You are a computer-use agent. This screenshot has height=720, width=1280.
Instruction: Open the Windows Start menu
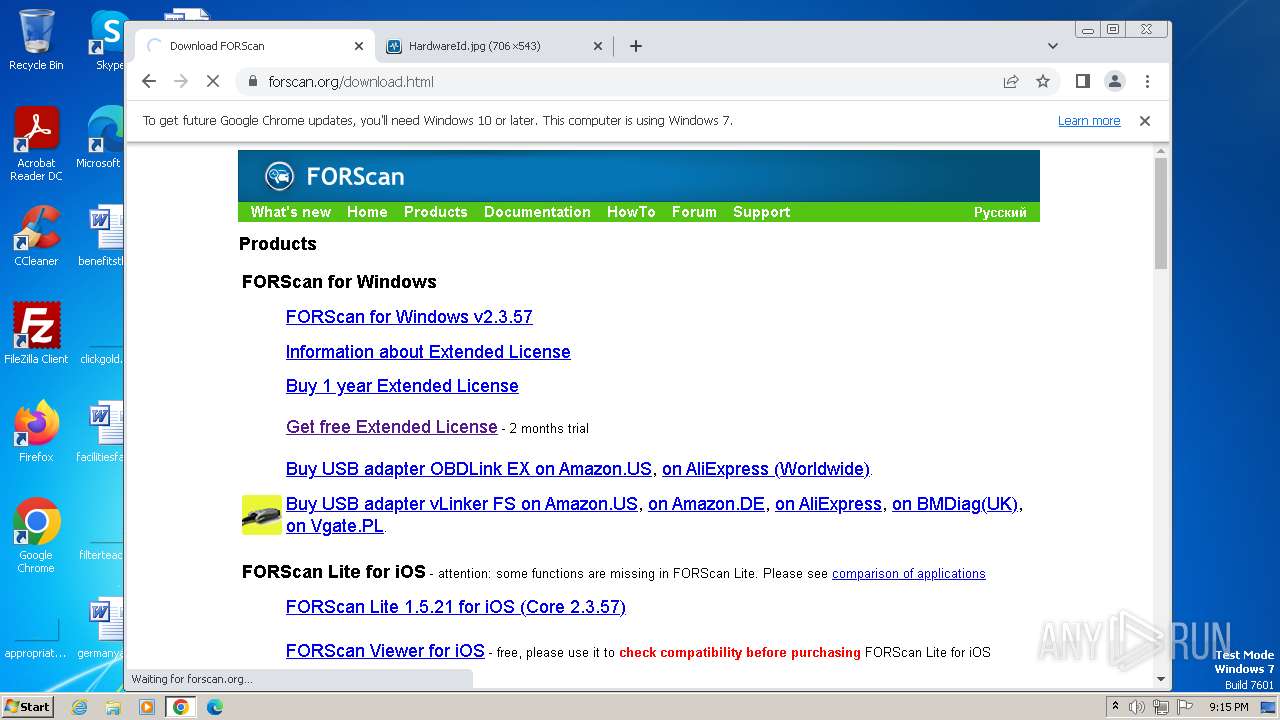[27, 707]
